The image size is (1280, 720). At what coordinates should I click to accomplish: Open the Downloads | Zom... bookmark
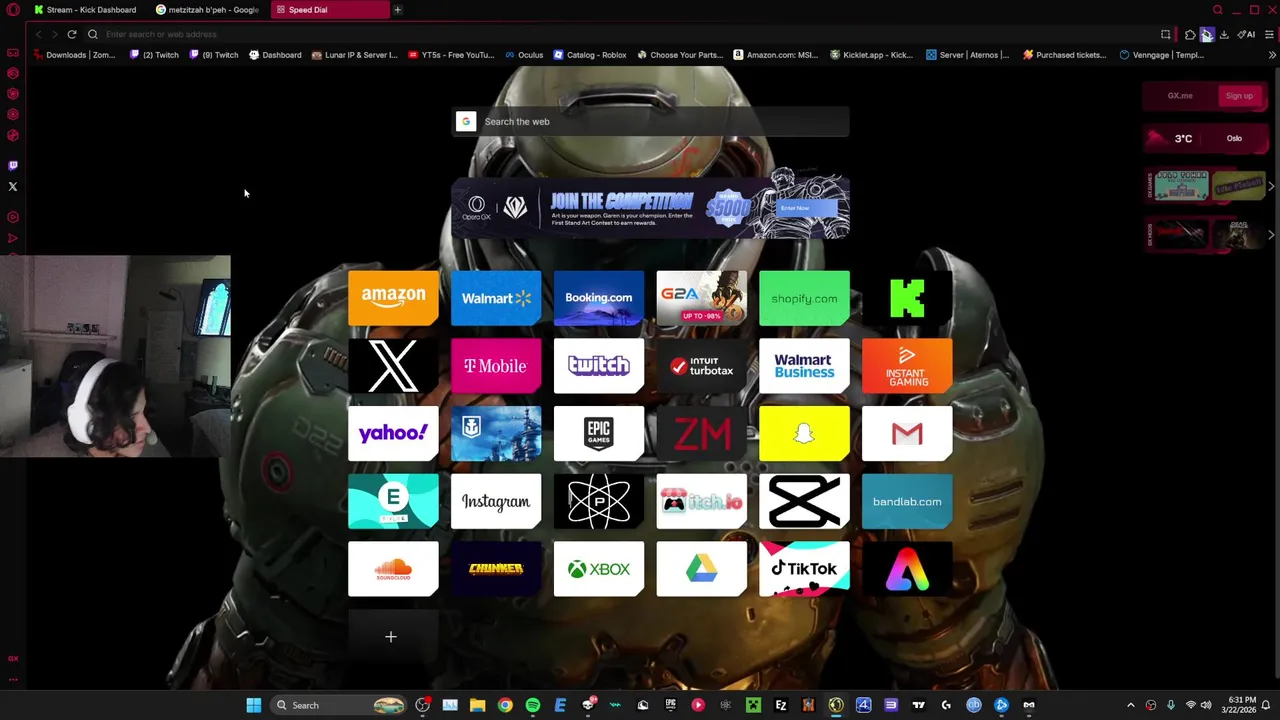pos(74,55)
